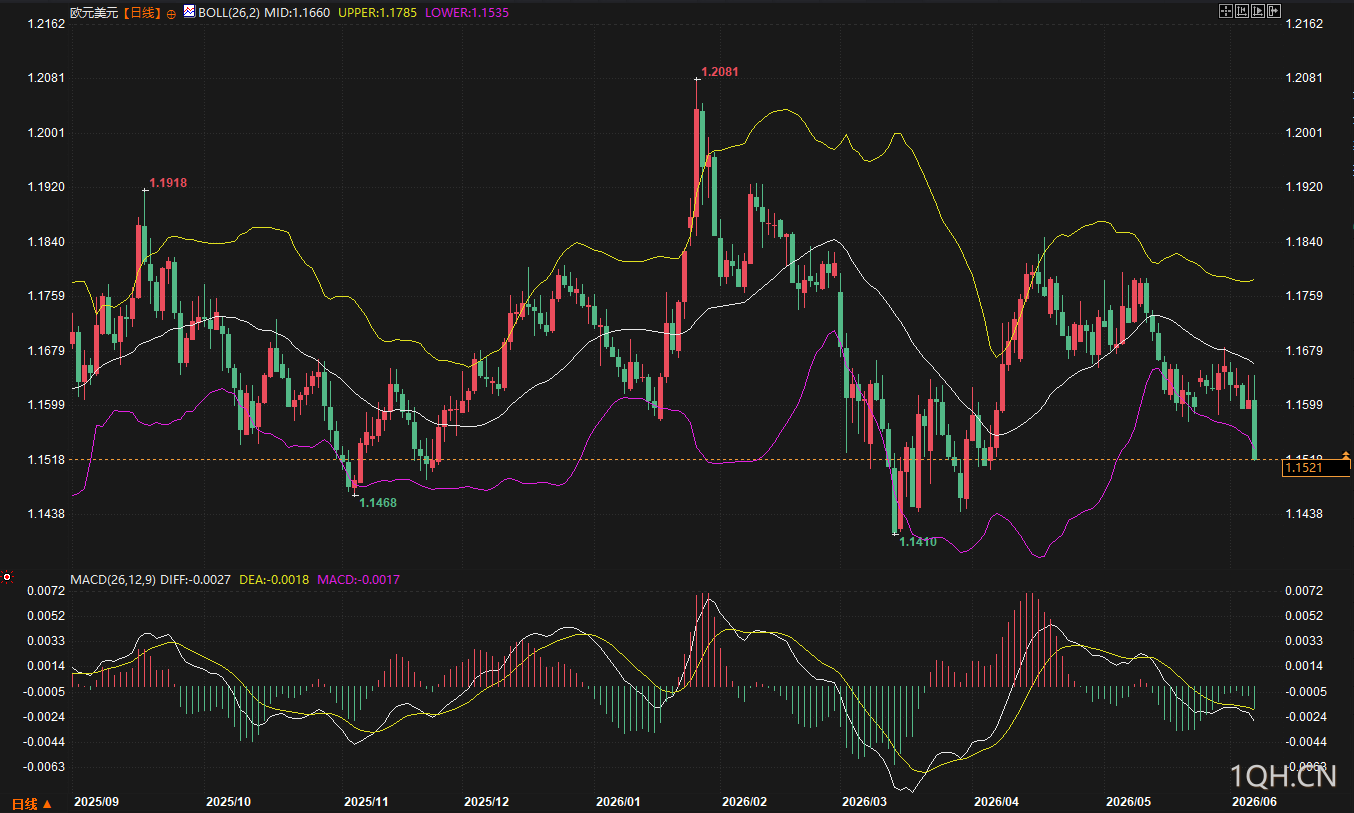1354x813 pixels.
Task: Click the 1.1410 low price label
Action: point(918,541)
